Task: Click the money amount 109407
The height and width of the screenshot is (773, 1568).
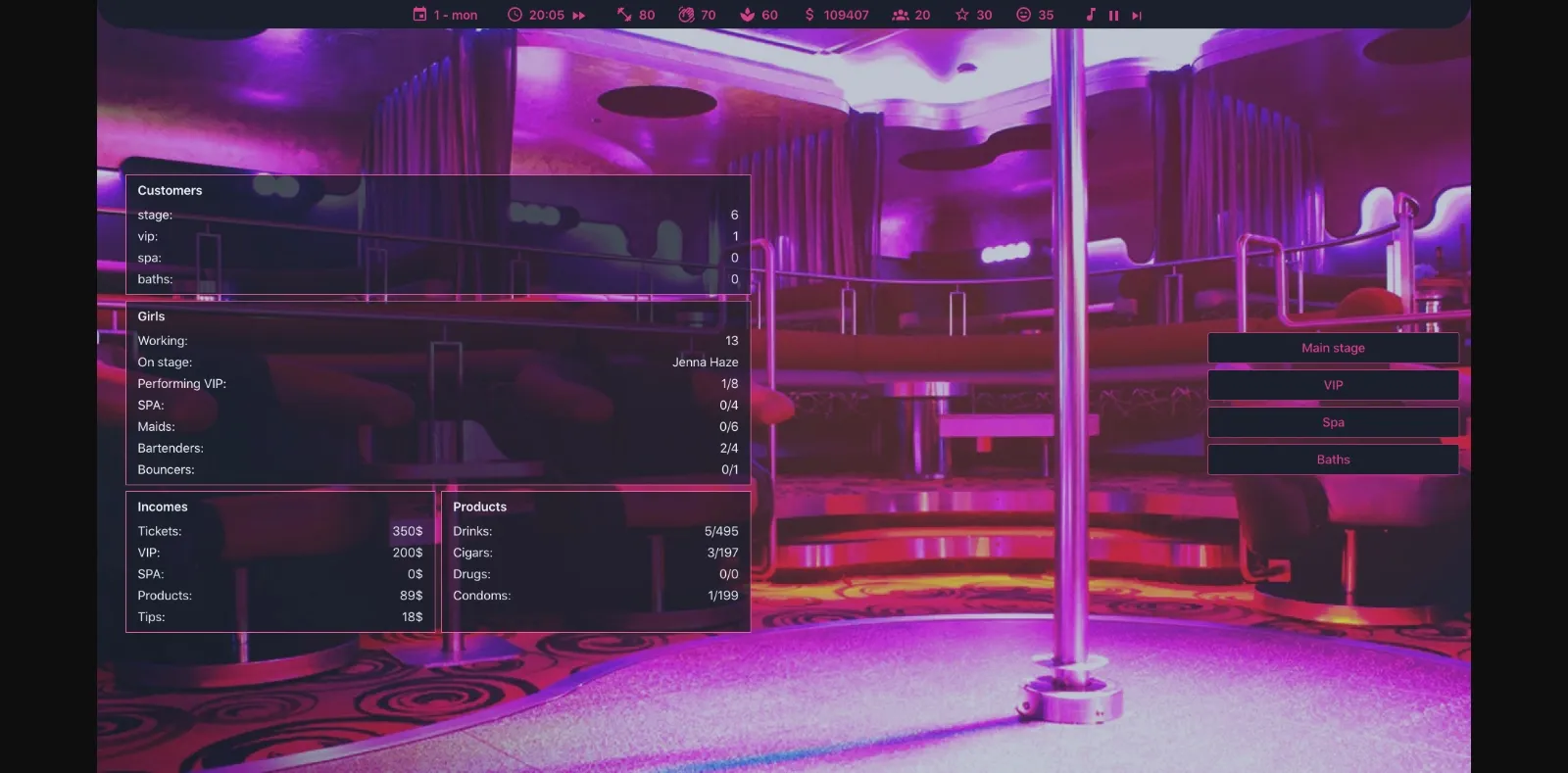Action: pos(846,16)
